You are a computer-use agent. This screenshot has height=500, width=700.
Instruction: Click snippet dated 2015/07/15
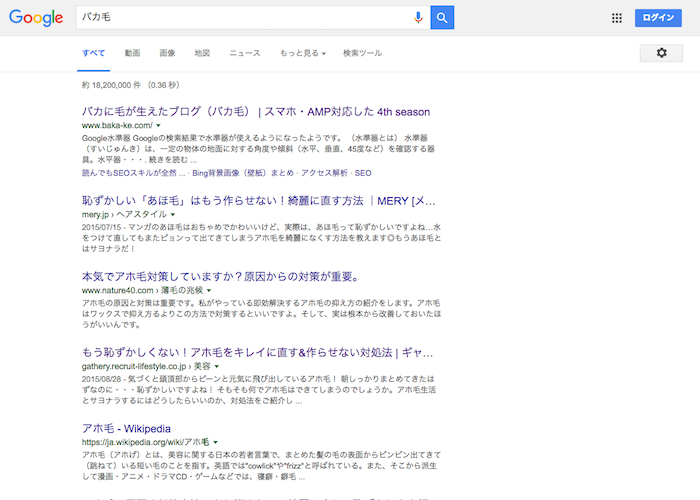[x=261, y=238]
